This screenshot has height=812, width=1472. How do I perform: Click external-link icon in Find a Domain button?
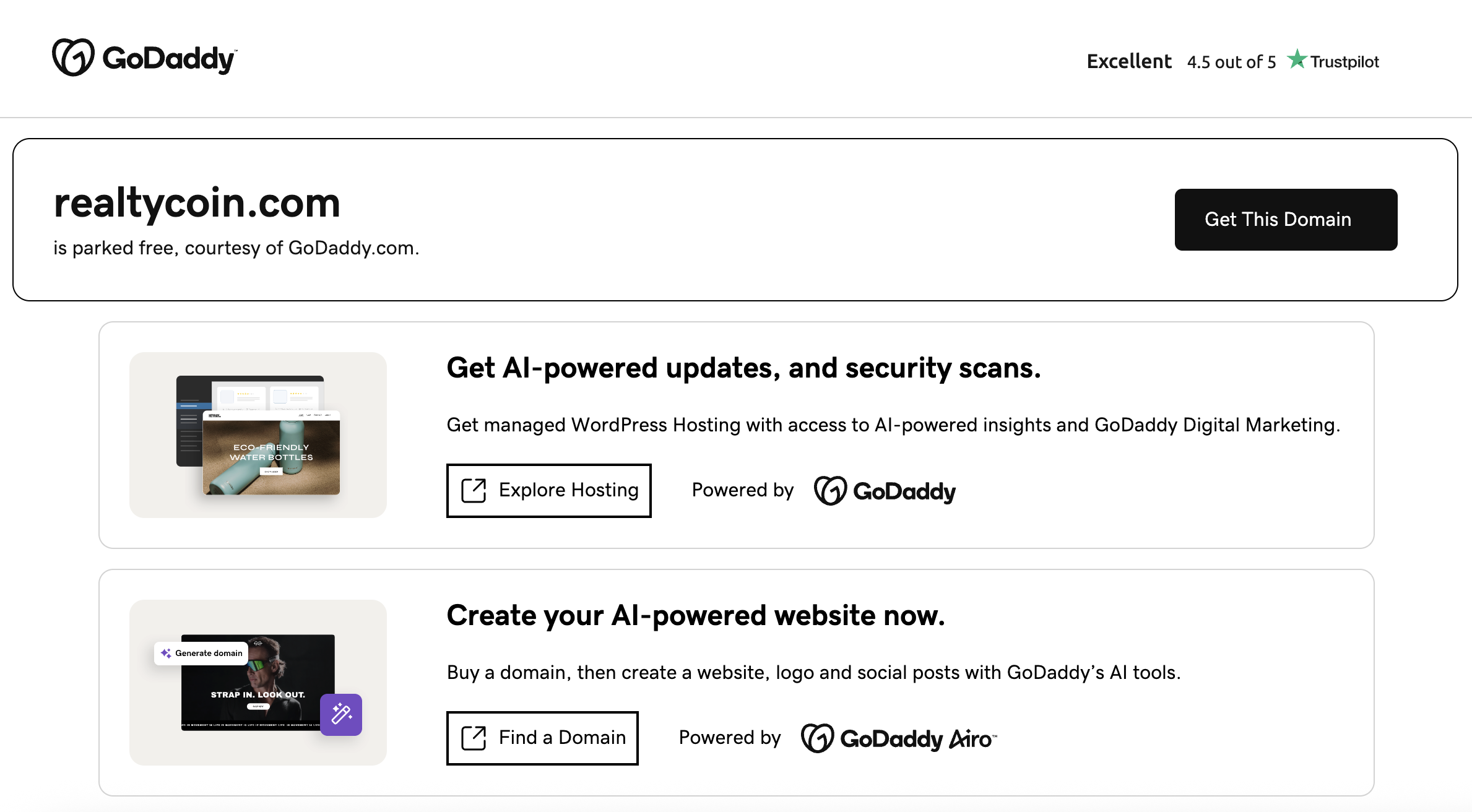(x=474, y=738)
